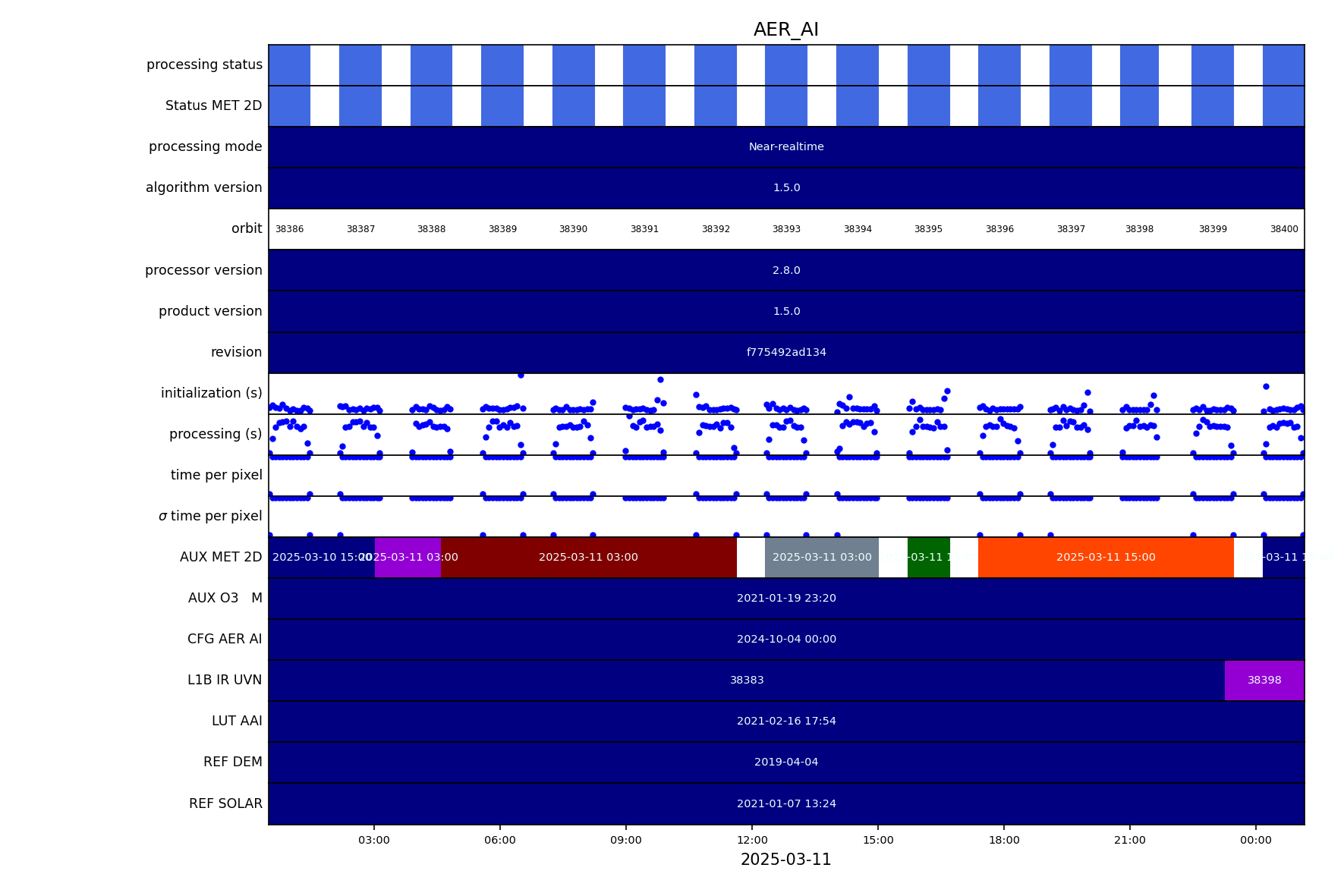Select the gray AUX MET 2D segment
This screenshot has height=896, width=1344.
coord(821,558)
